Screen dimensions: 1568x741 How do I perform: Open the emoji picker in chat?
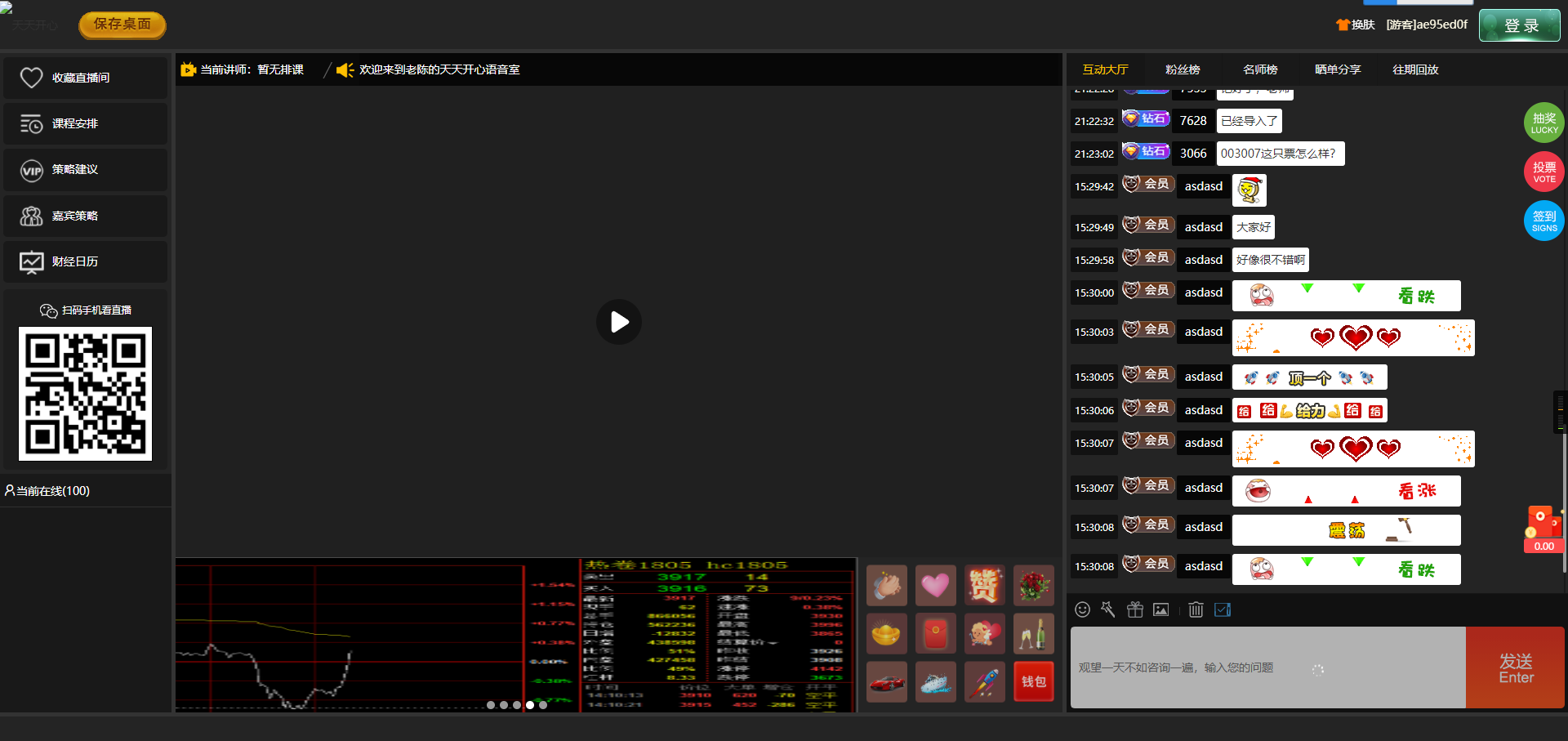tap(1082, 609)
